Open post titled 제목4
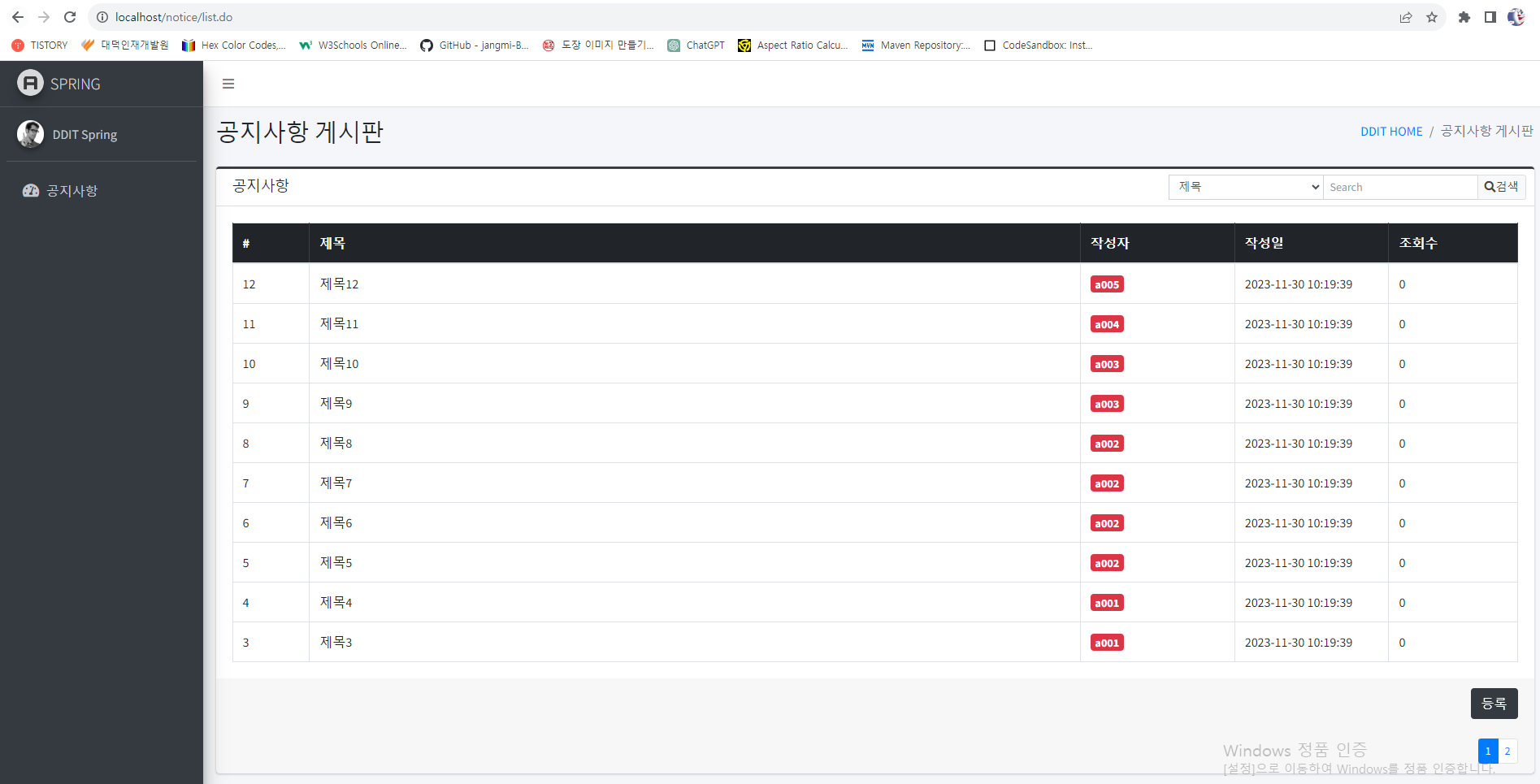This screenshot has height=784, width=1540. 336,603
